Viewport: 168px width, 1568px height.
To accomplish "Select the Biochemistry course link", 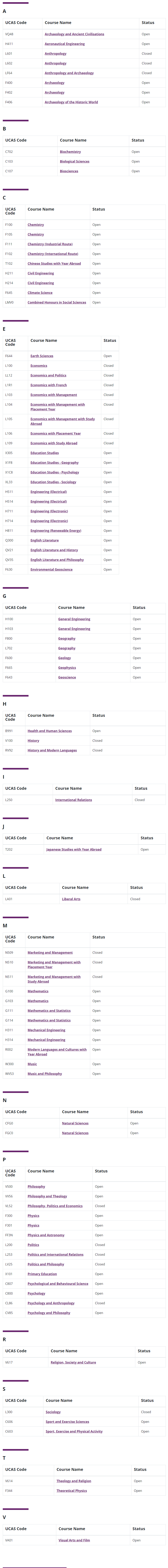I will (x=71, y=151).
